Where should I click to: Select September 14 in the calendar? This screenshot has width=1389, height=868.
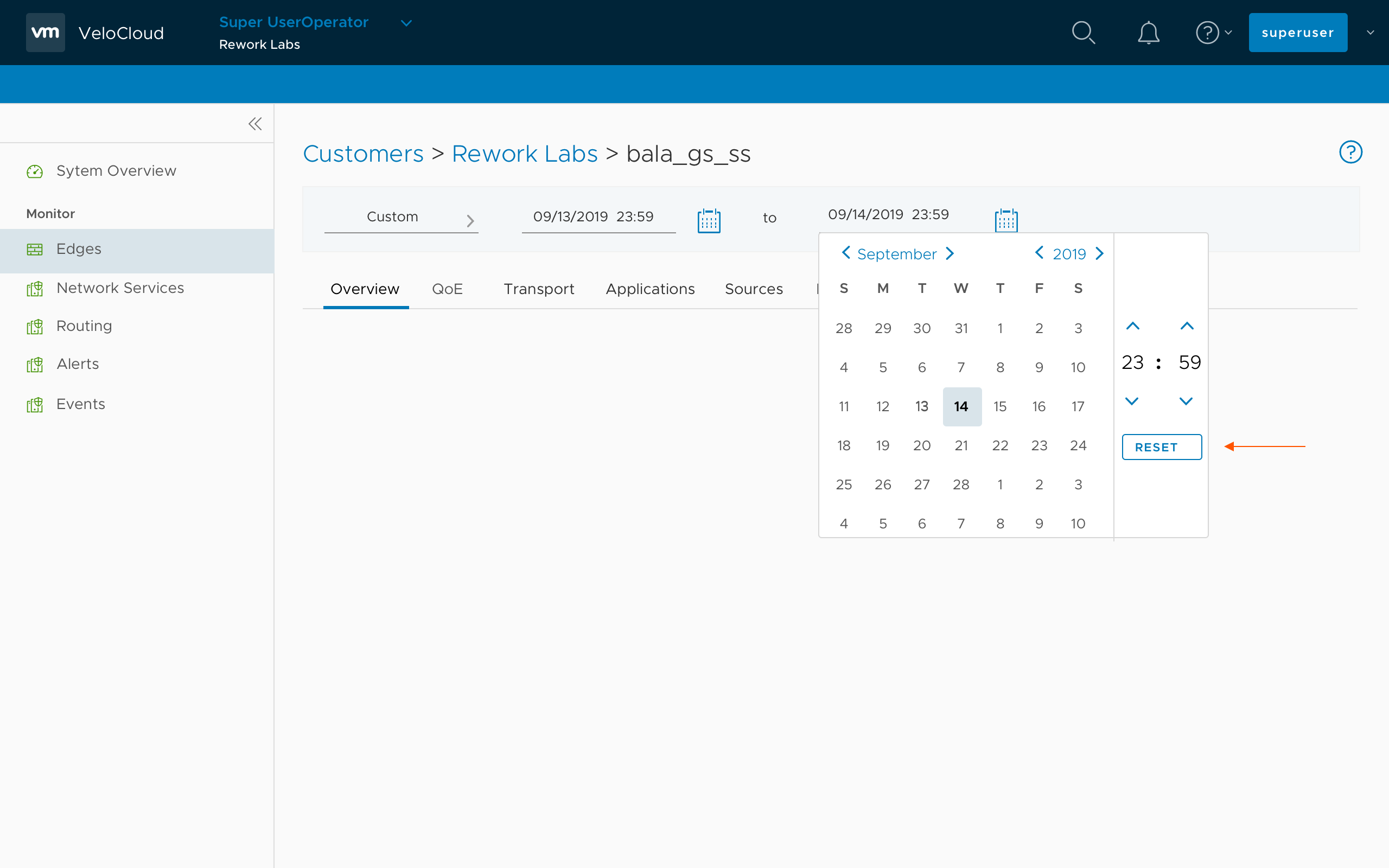961,406
